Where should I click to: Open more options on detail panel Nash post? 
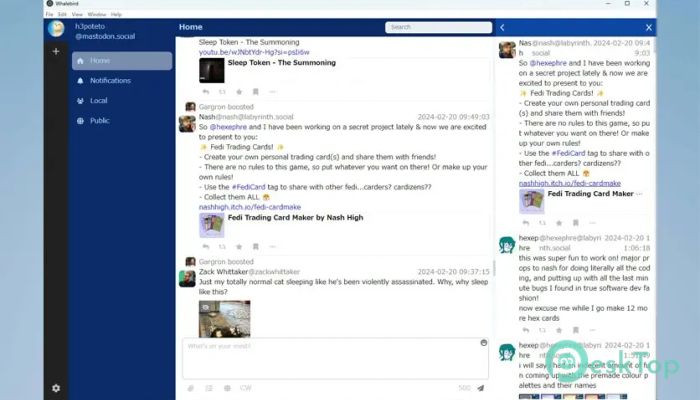pos(593,223)
